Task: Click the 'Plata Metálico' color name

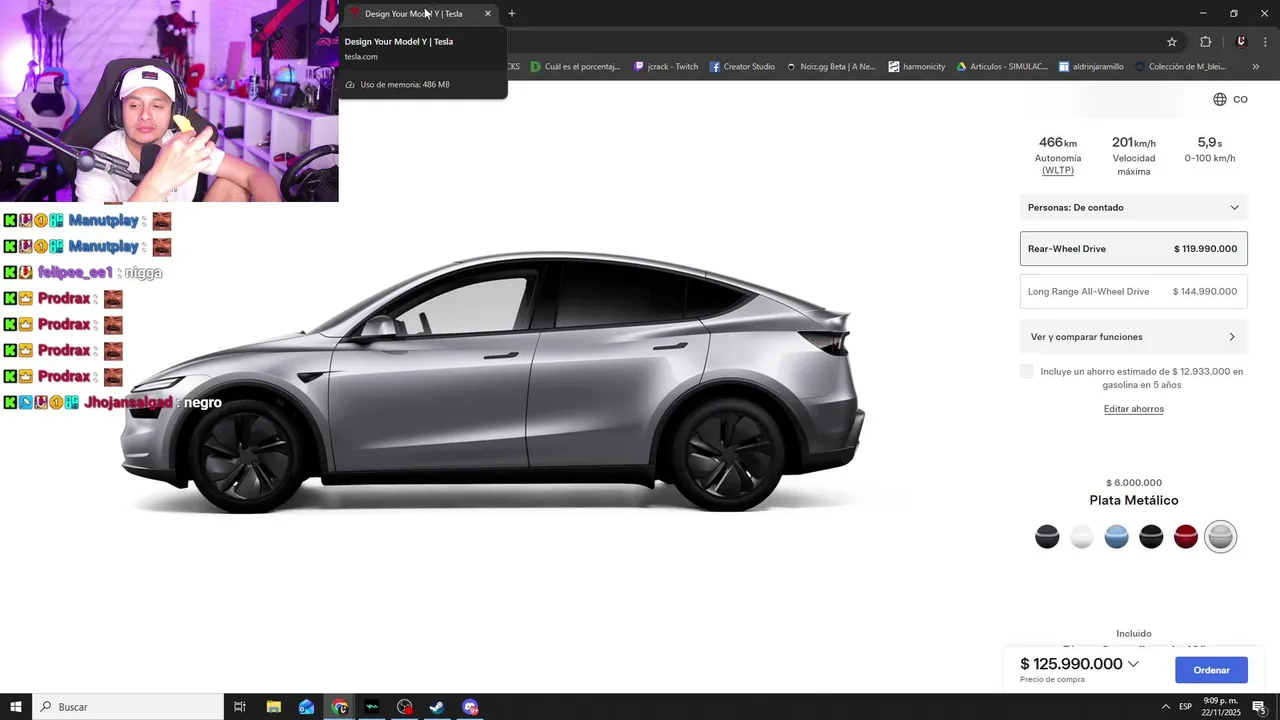Action: coord(1134,500)
